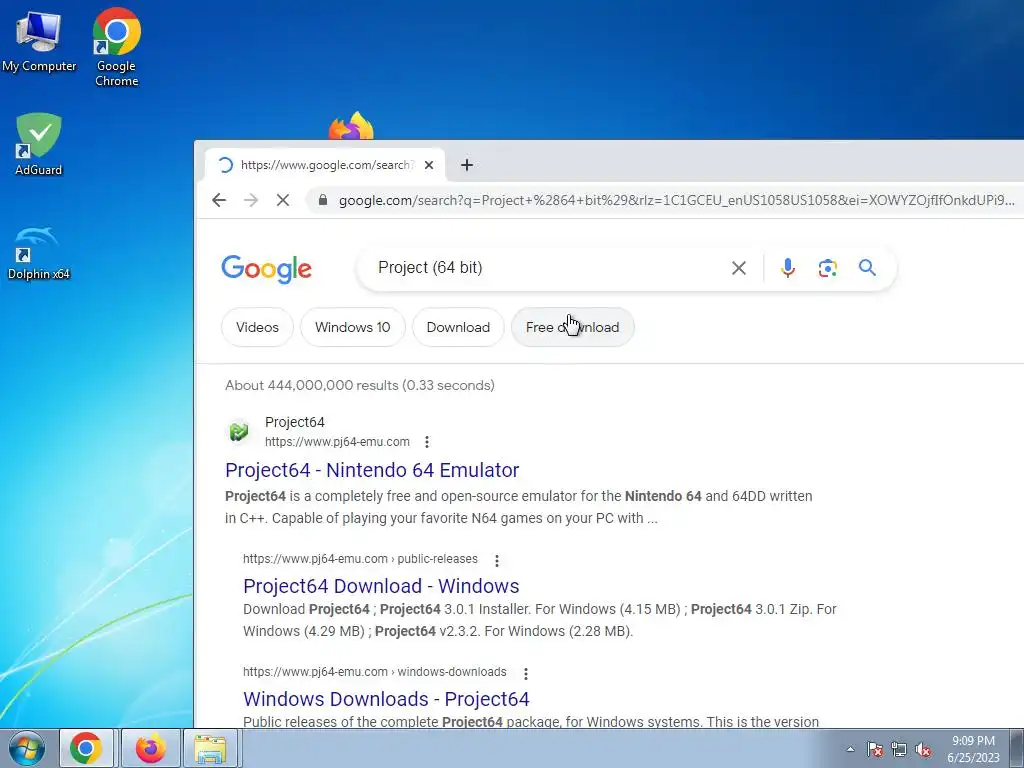
Task: Open Action Center flag icon
Action: [875, 749]
